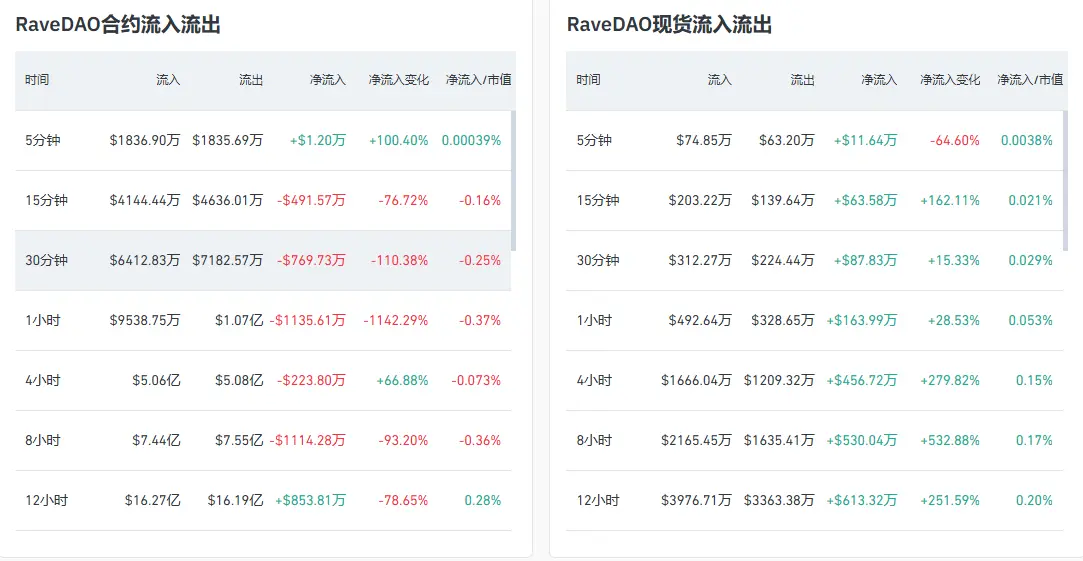Click the RaveDAO合约流入流出 heading
The image size is (1083, 561).
click(118, 25)
